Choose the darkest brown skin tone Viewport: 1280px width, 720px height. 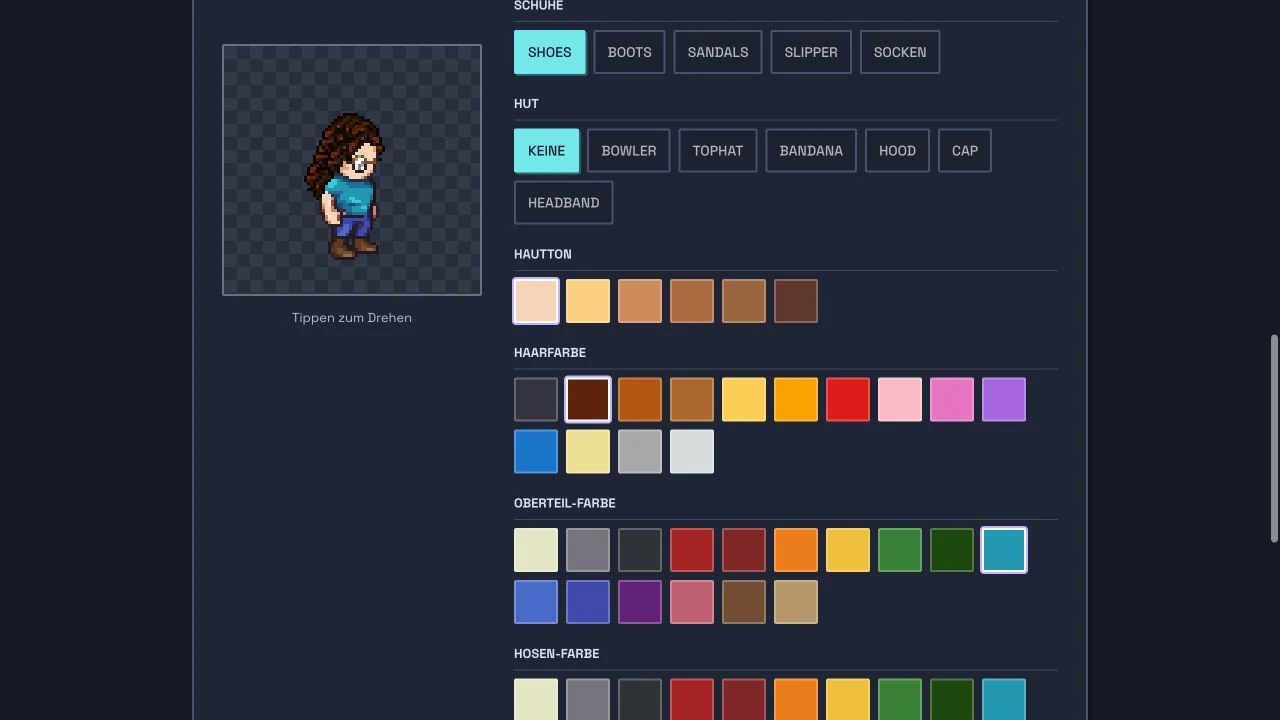pyautogui.click(x=796, y=301)
